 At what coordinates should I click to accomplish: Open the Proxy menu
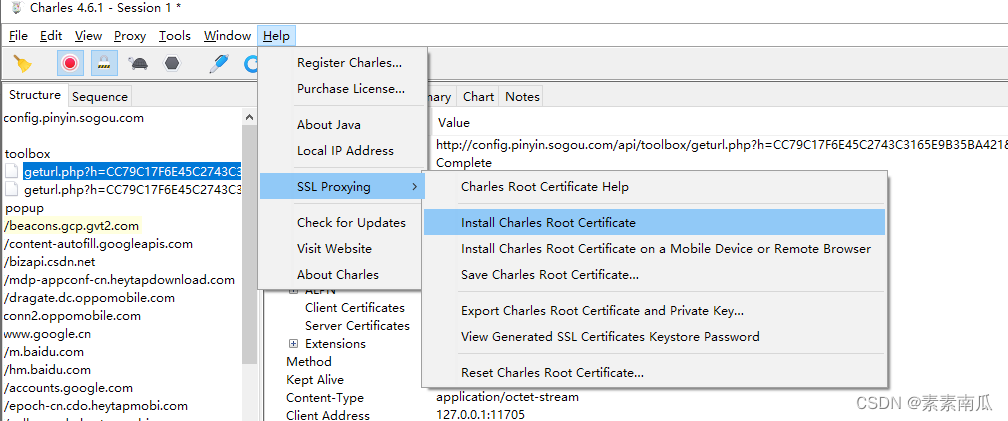tap(130, 36)
